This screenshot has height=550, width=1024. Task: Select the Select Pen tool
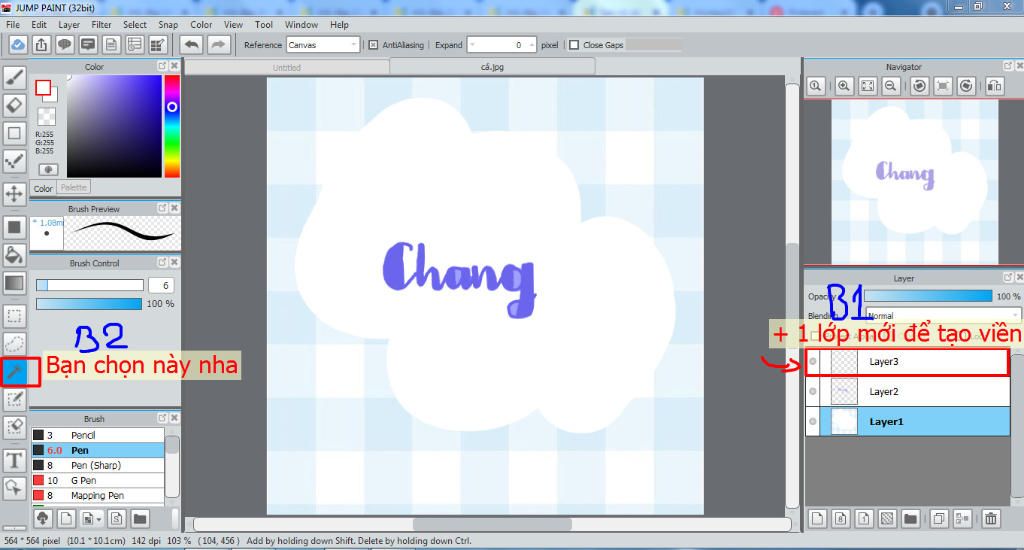[x=14, y=399]
